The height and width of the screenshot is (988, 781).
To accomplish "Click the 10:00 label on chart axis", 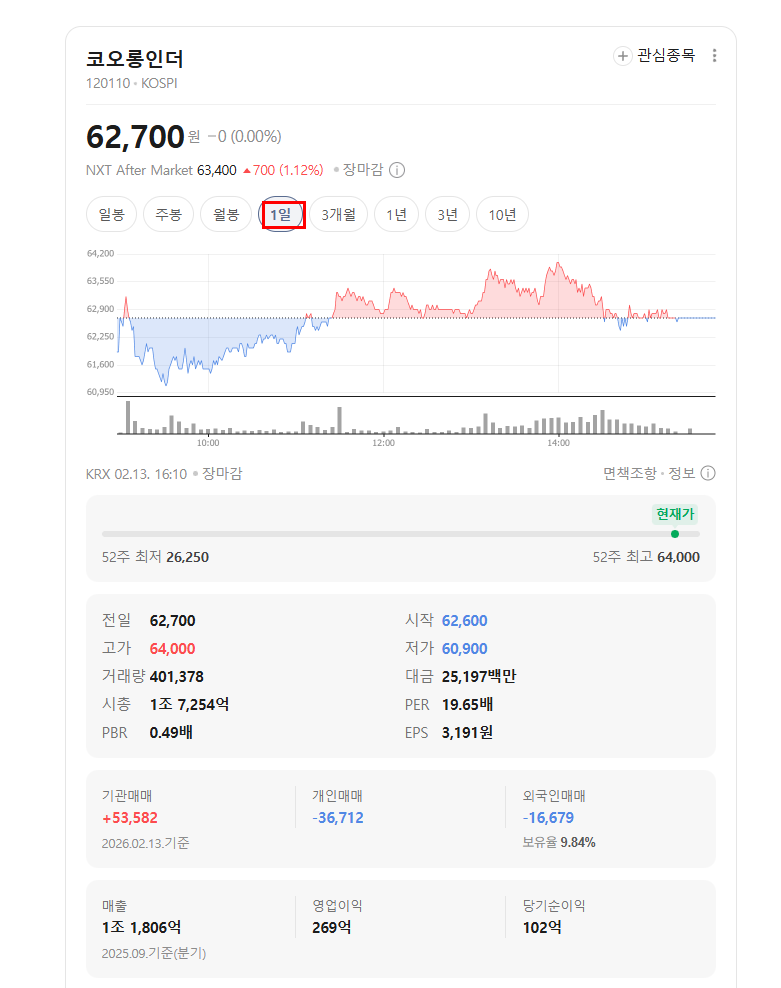I will (208, 443).
